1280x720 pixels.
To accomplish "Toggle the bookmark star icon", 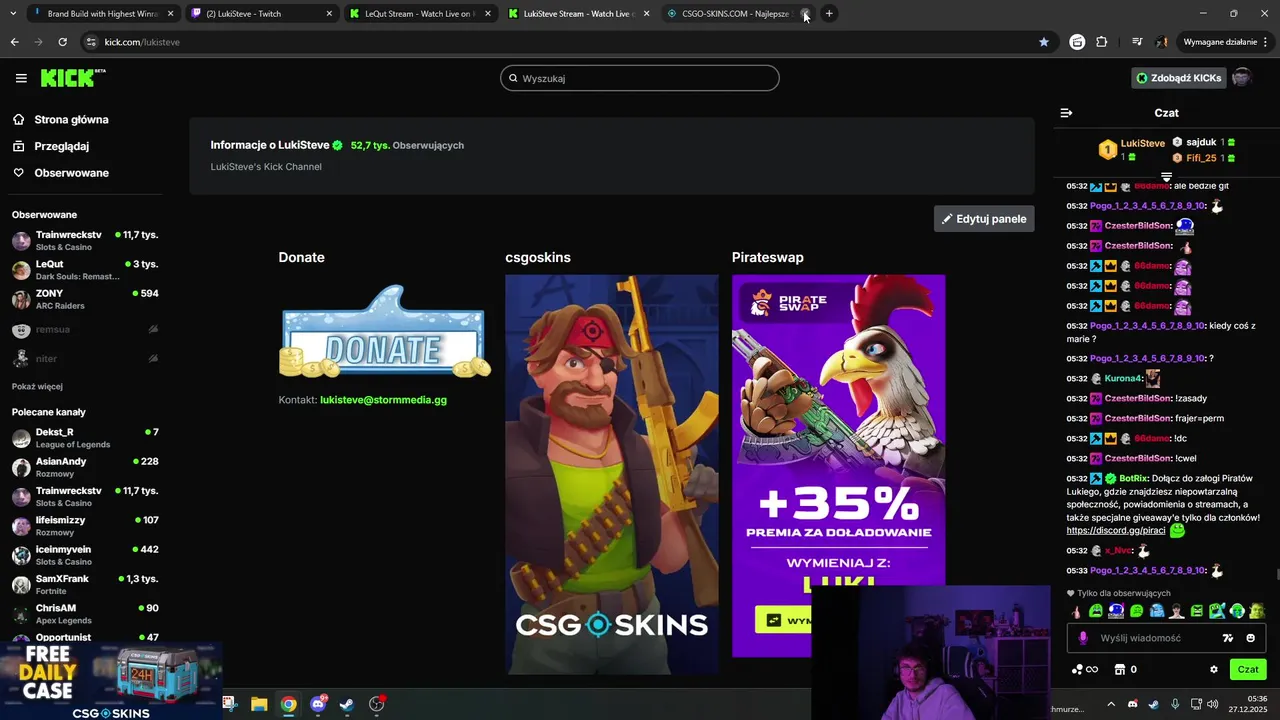I will [x=1044, y=42].
